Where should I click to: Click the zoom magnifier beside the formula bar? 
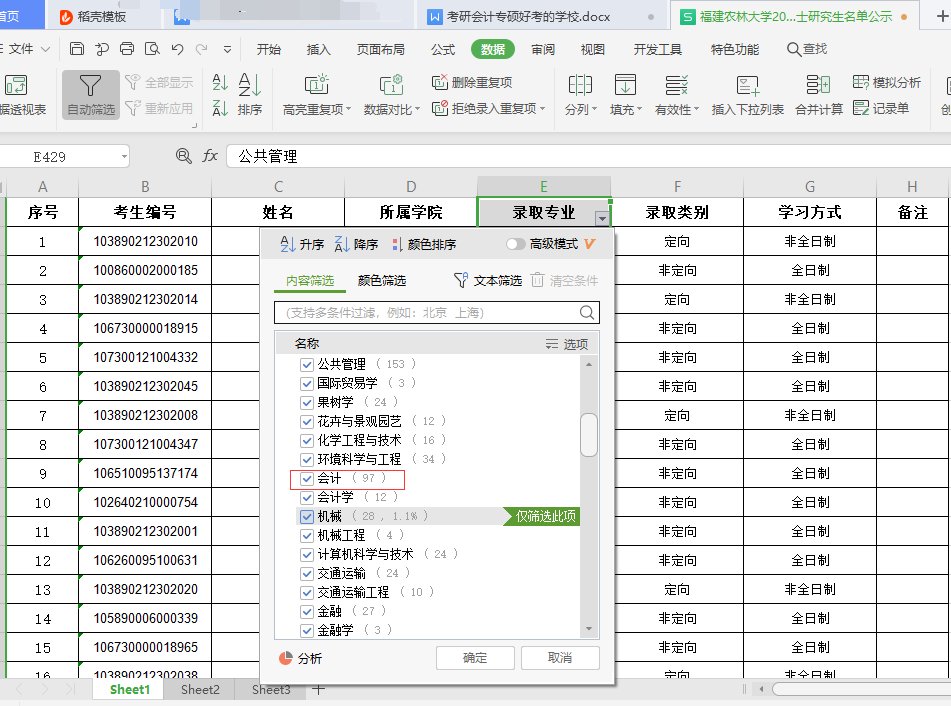pos(183,156)
